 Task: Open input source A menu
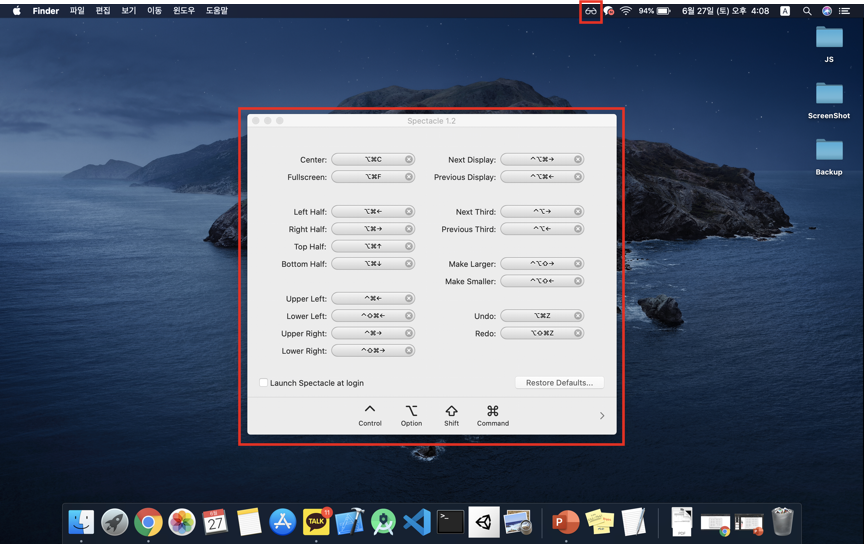tap(785, 10)
